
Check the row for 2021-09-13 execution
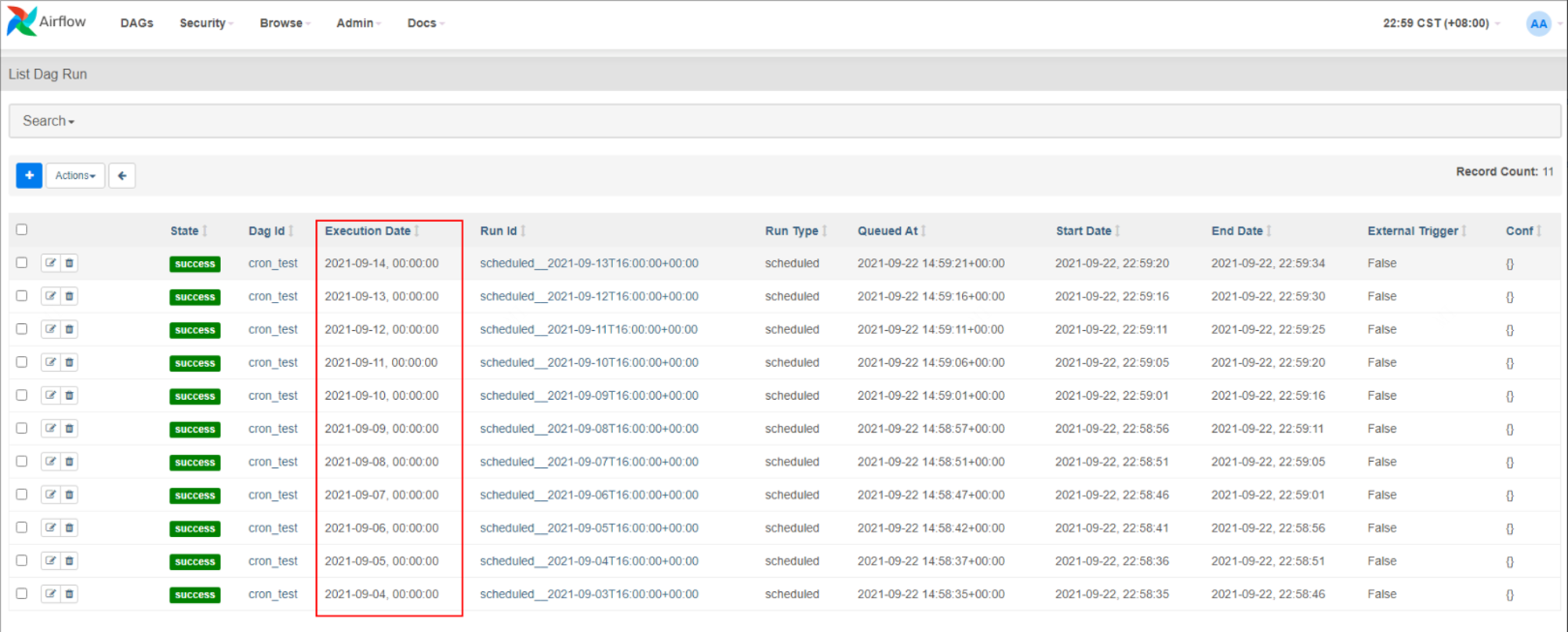coord(22,296)
